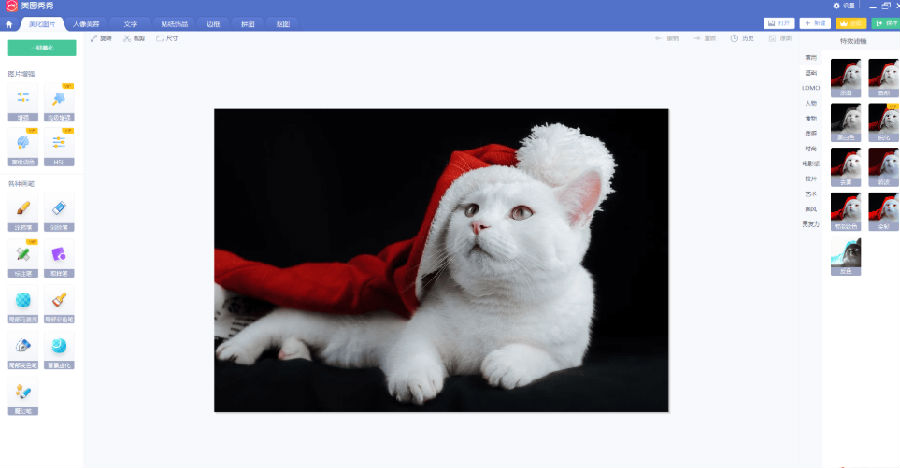
Task: Open the HSL adjustment tool
Action: (59, 147)
